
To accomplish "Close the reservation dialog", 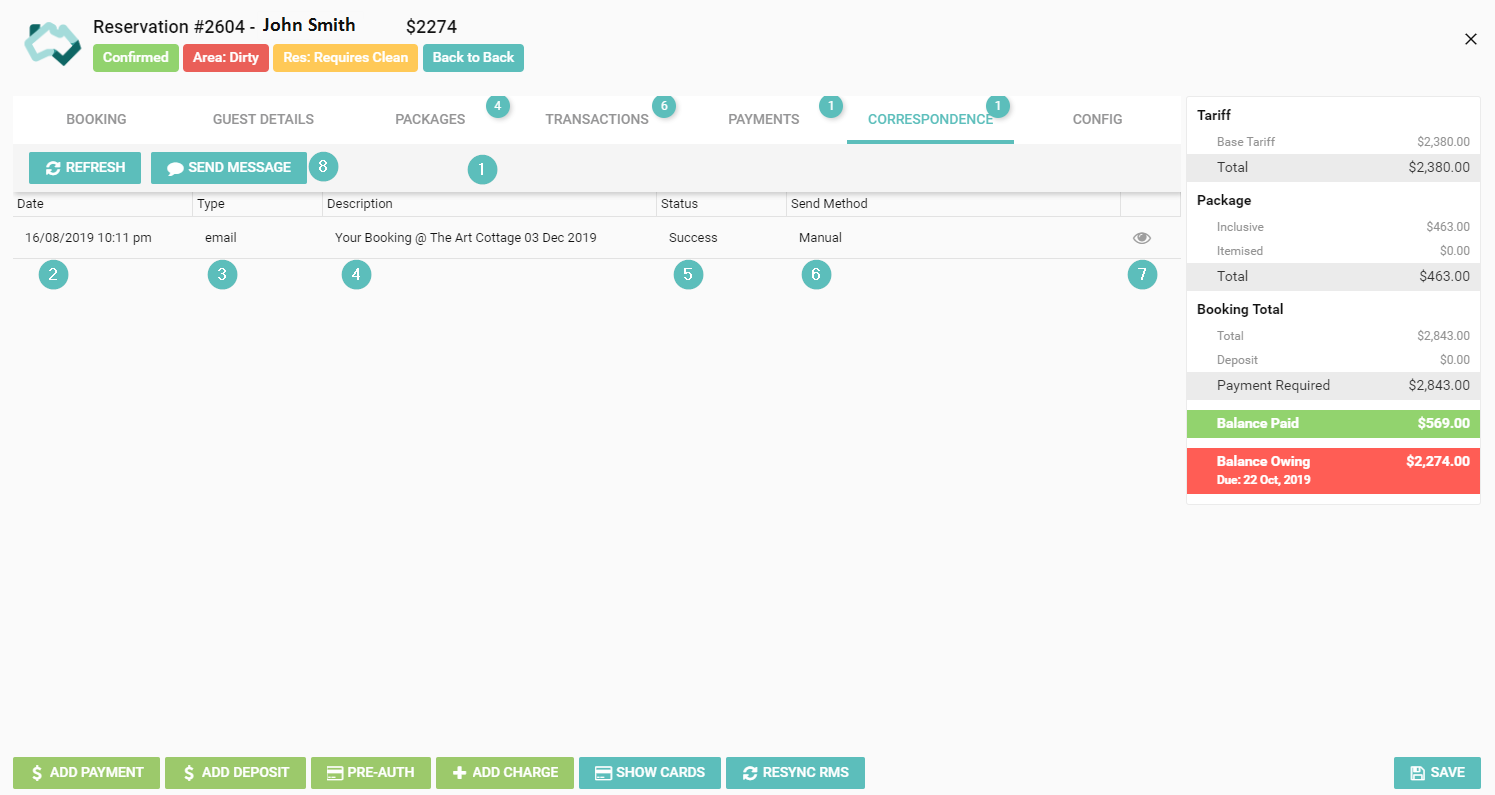I will point(1470,39).
